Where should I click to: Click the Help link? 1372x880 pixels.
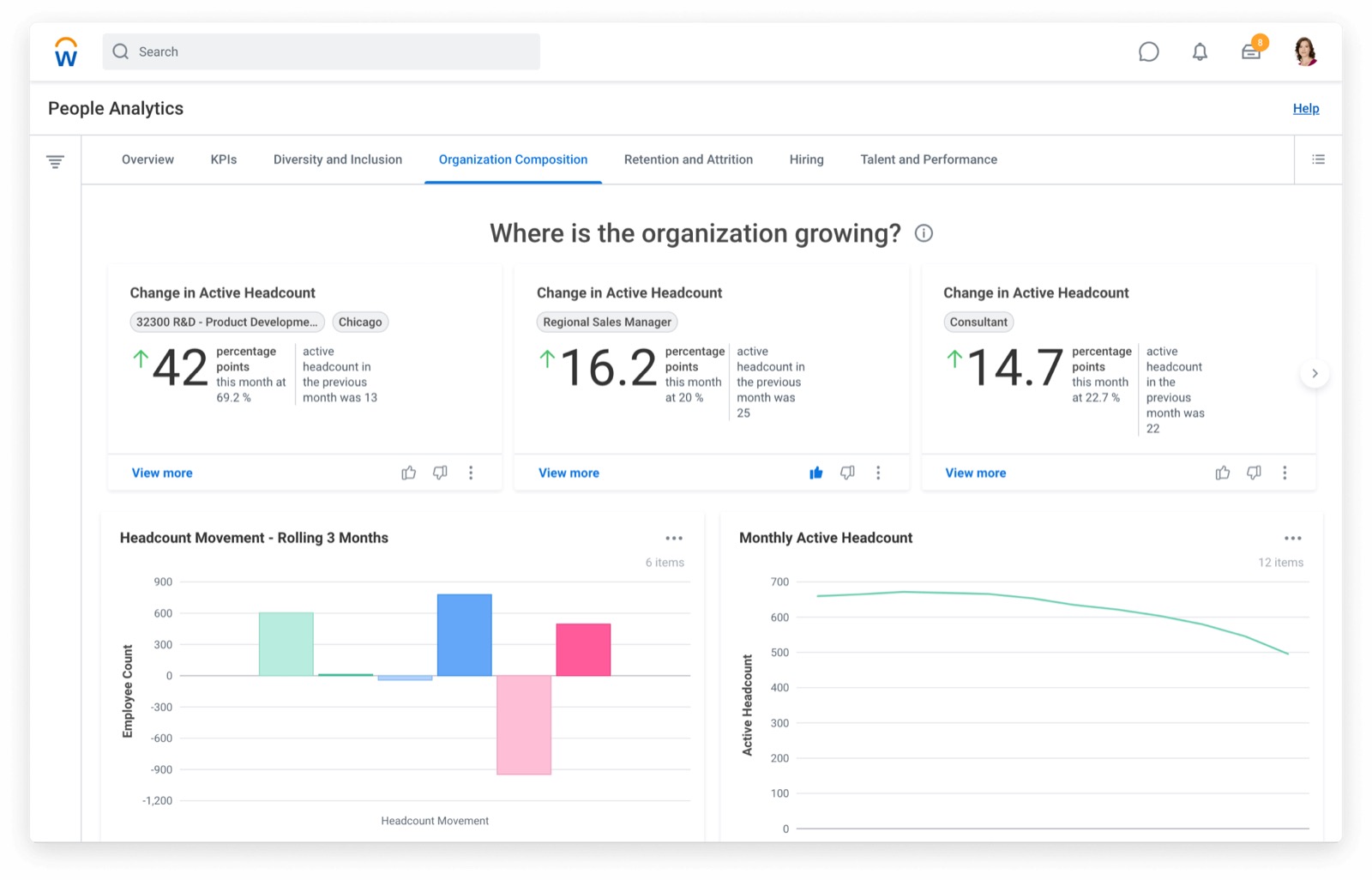(1305, 109)
